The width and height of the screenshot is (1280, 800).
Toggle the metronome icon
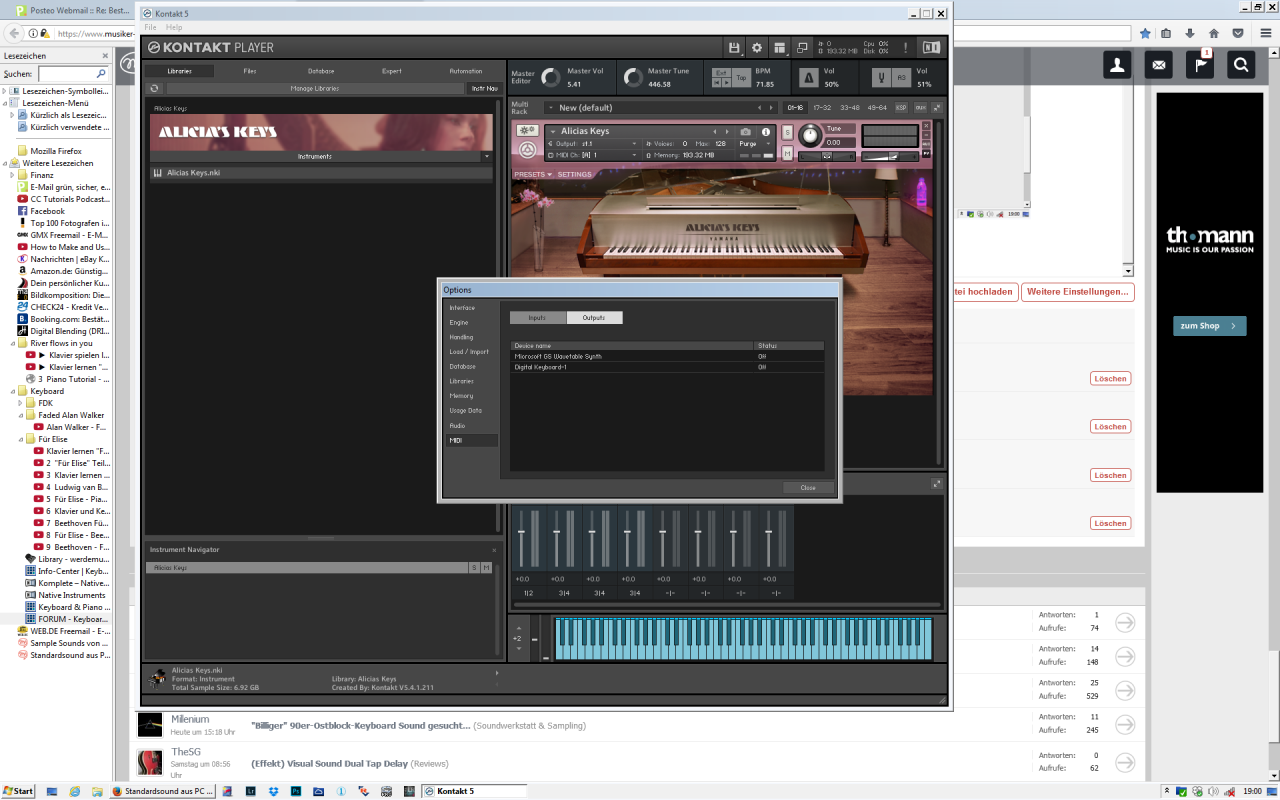pos(809,78)
